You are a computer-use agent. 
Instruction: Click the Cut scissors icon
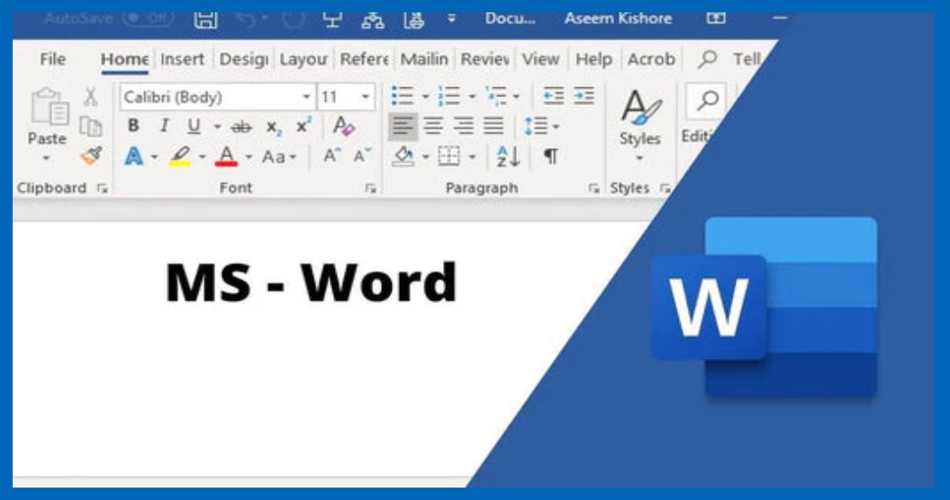tap(91, 96)
